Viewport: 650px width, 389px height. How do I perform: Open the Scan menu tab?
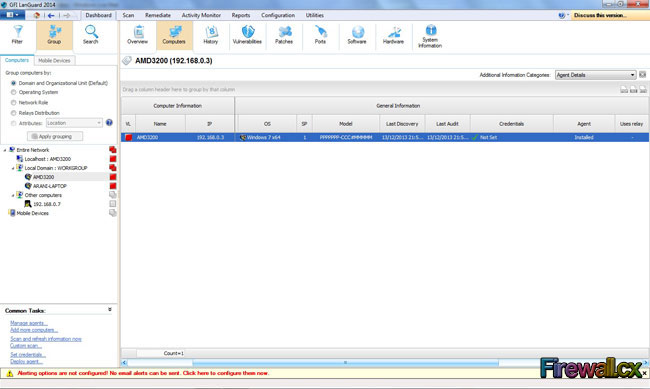click(128, 15)
